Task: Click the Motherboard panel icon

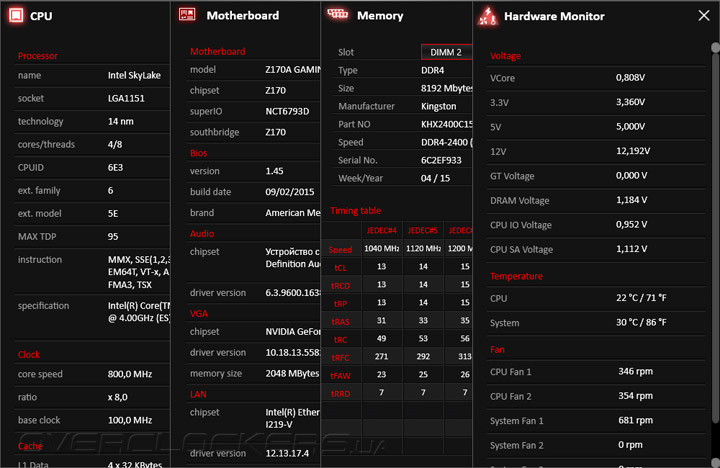Action: [187, 15]
